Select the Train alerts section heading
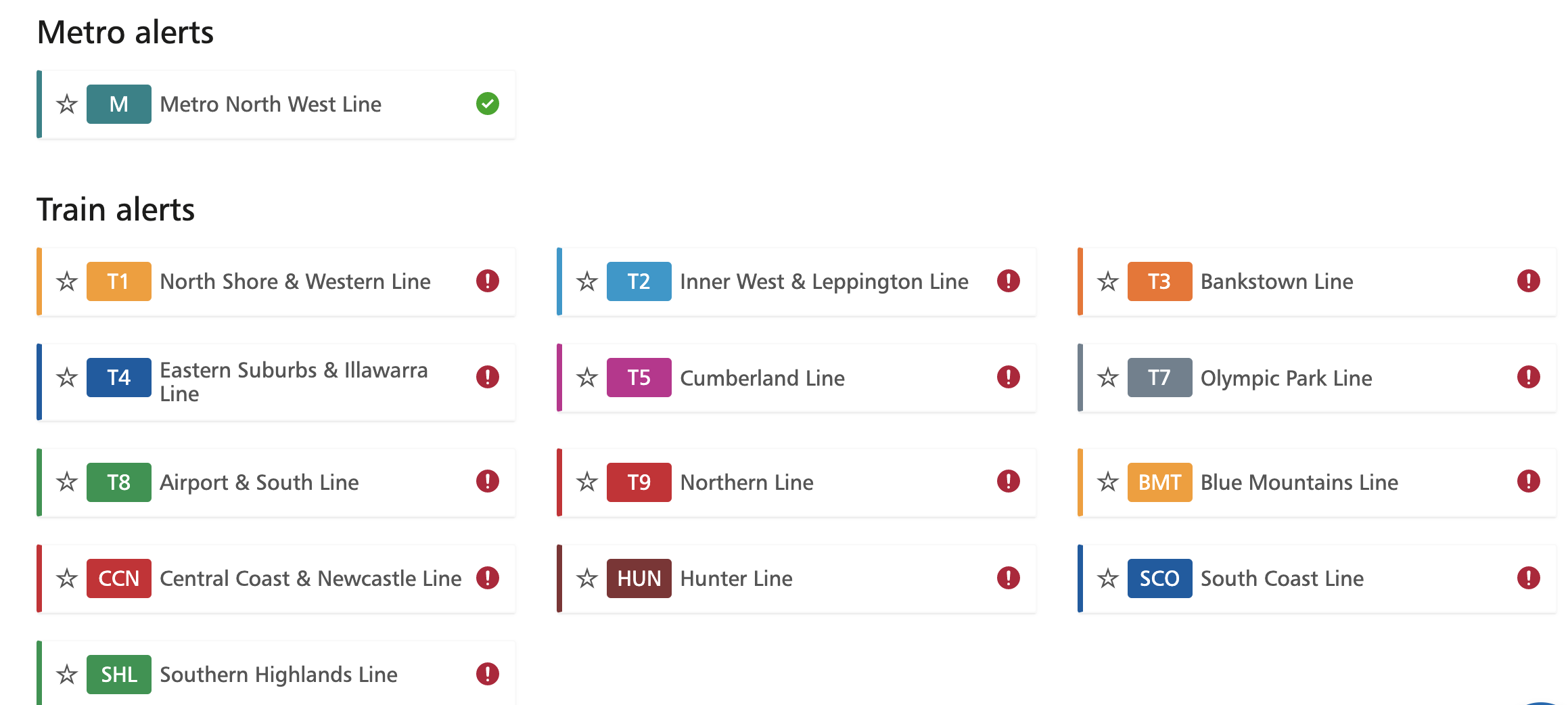 pos(116,210)
